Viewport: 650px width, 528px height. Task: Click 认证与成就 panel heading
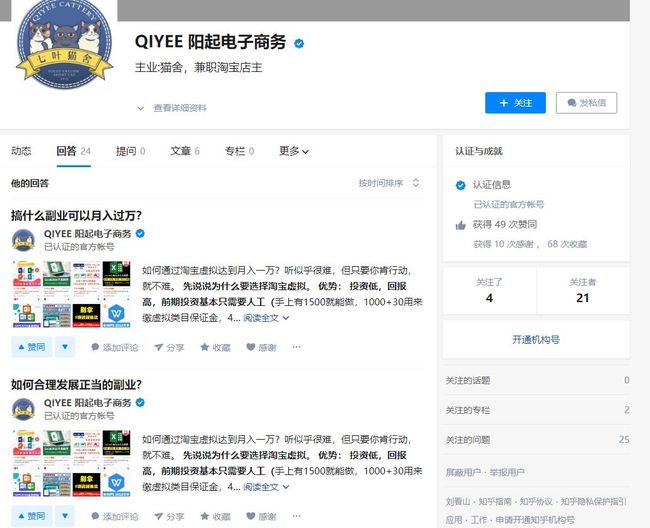click(x=479, y=151)
